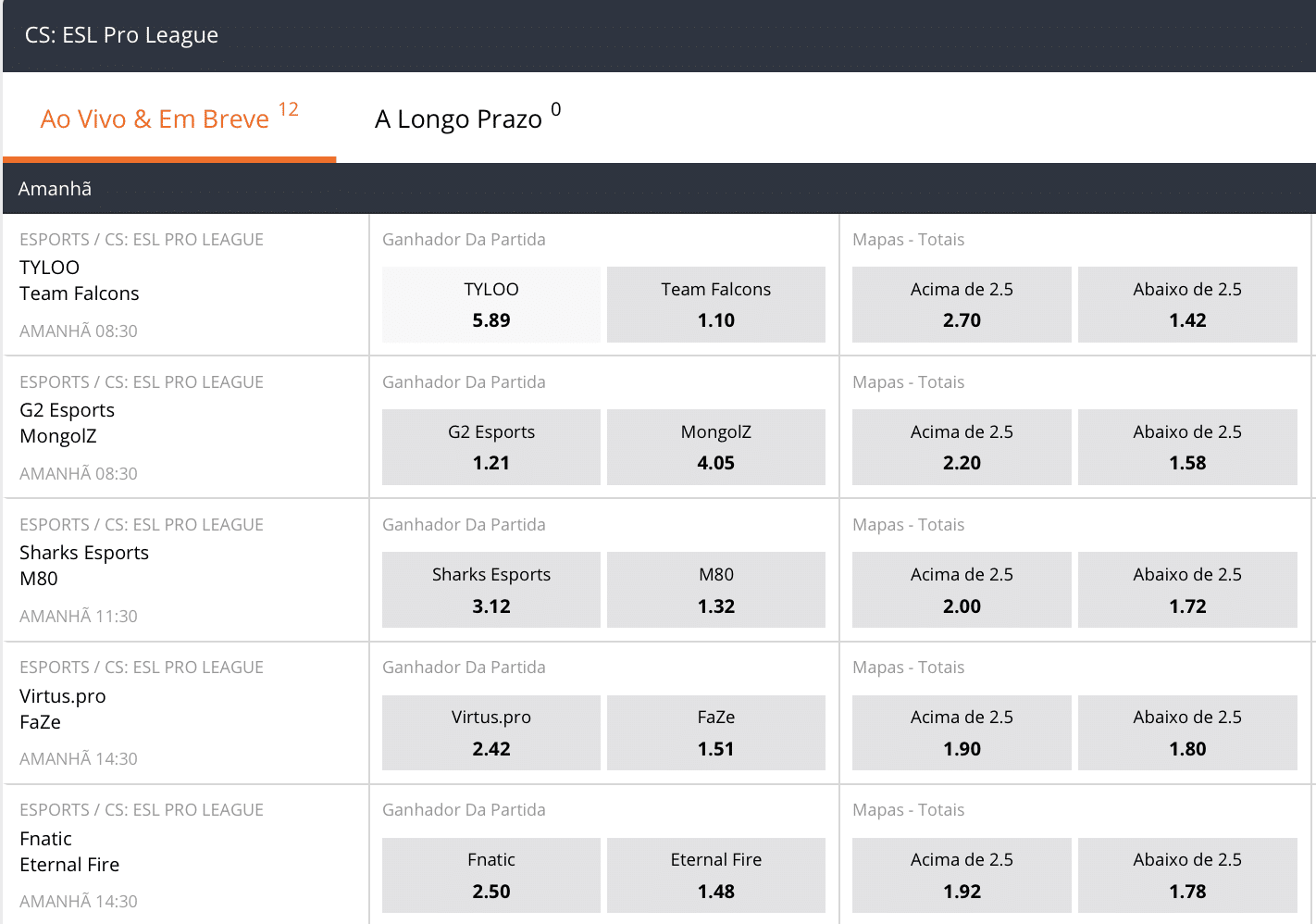Image resolution: width=1316 pixels, height=924 pixels.
Task: Click the Fnatic match league breadcrumb
Action: coord(142,810)
